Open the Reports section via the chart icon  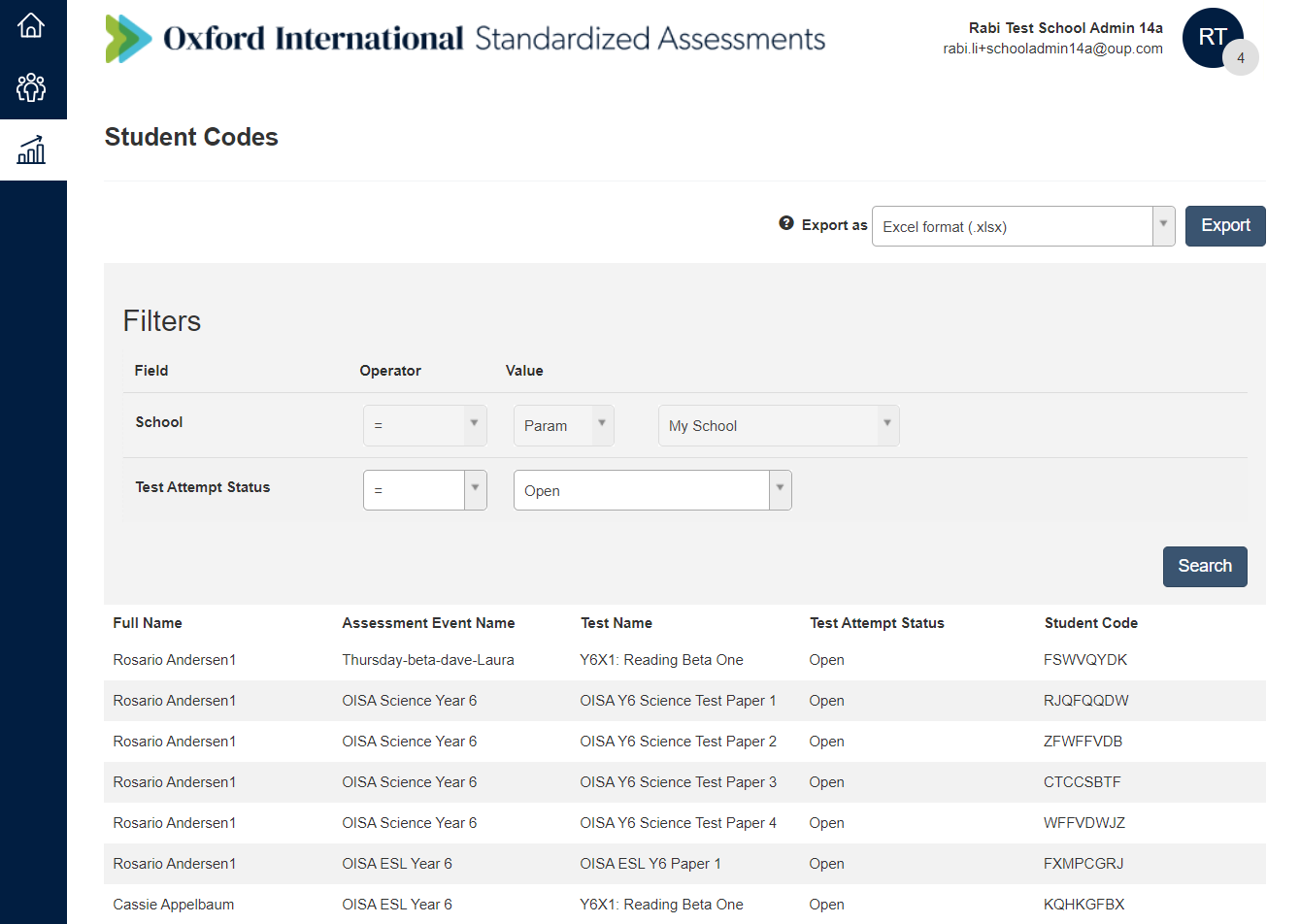tap(31, 150)
